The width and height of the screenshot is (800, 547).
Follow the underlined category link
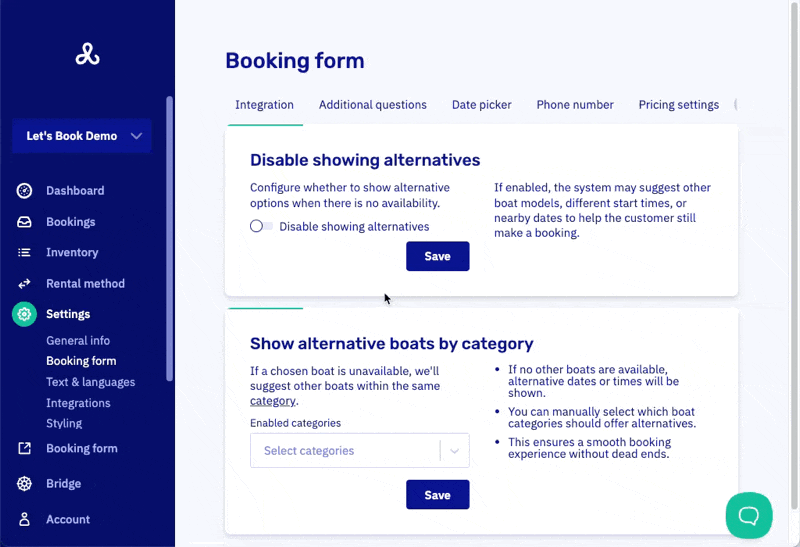click(272, 400)
